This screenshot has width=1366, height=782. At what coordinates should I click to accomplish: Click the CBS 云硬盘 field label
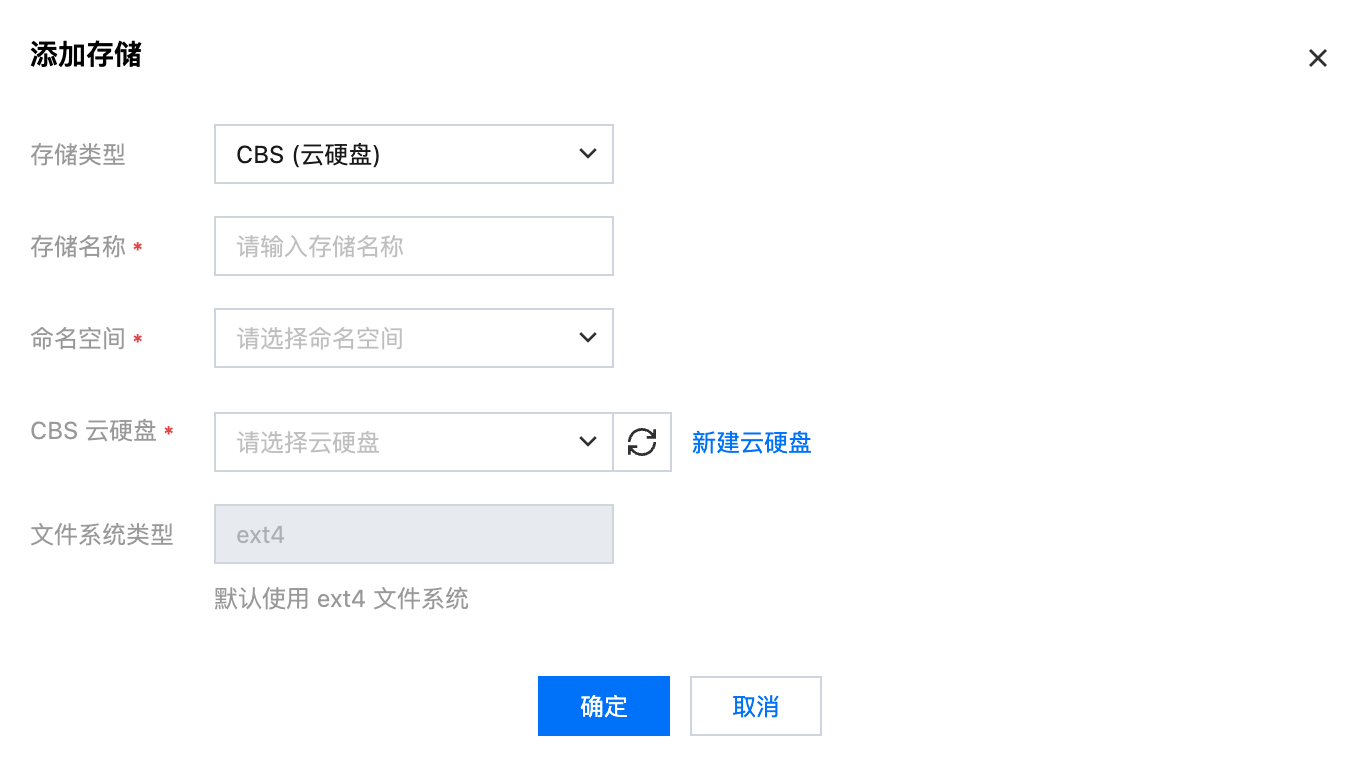pyautogui.click(x=94, y=431)
